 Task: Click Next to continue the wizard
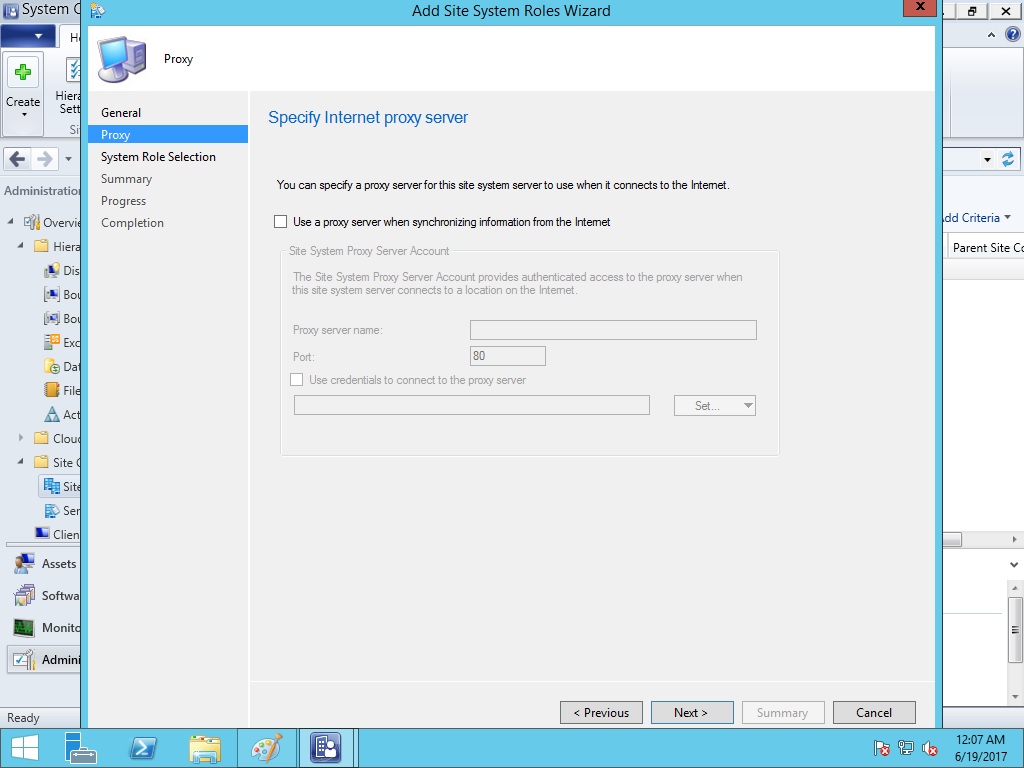[692, 712]
